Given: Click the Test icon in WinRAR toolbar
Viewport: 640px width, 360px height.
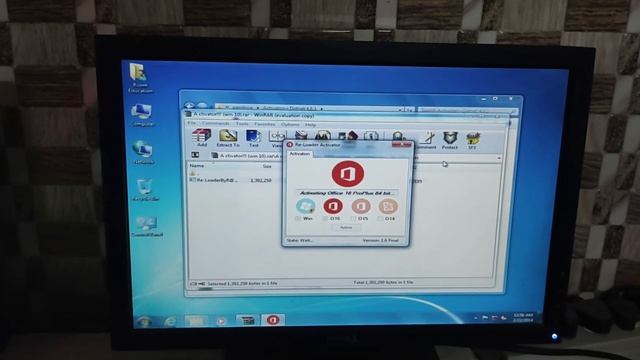Looking at the screenshot, I should [253, 138].
